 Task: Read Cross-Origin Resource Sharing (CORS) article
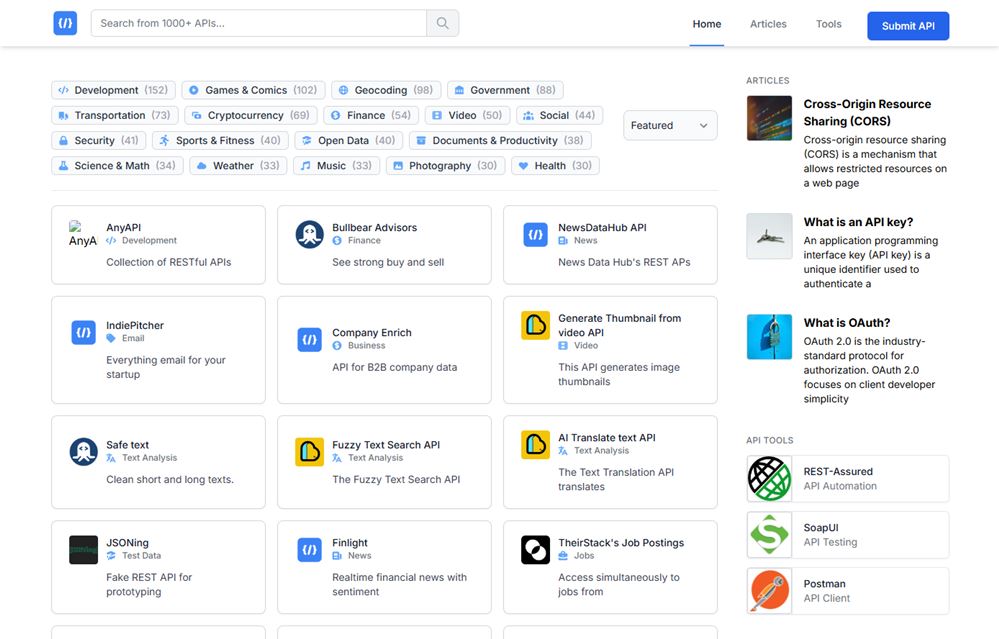(x=867, y=112)
